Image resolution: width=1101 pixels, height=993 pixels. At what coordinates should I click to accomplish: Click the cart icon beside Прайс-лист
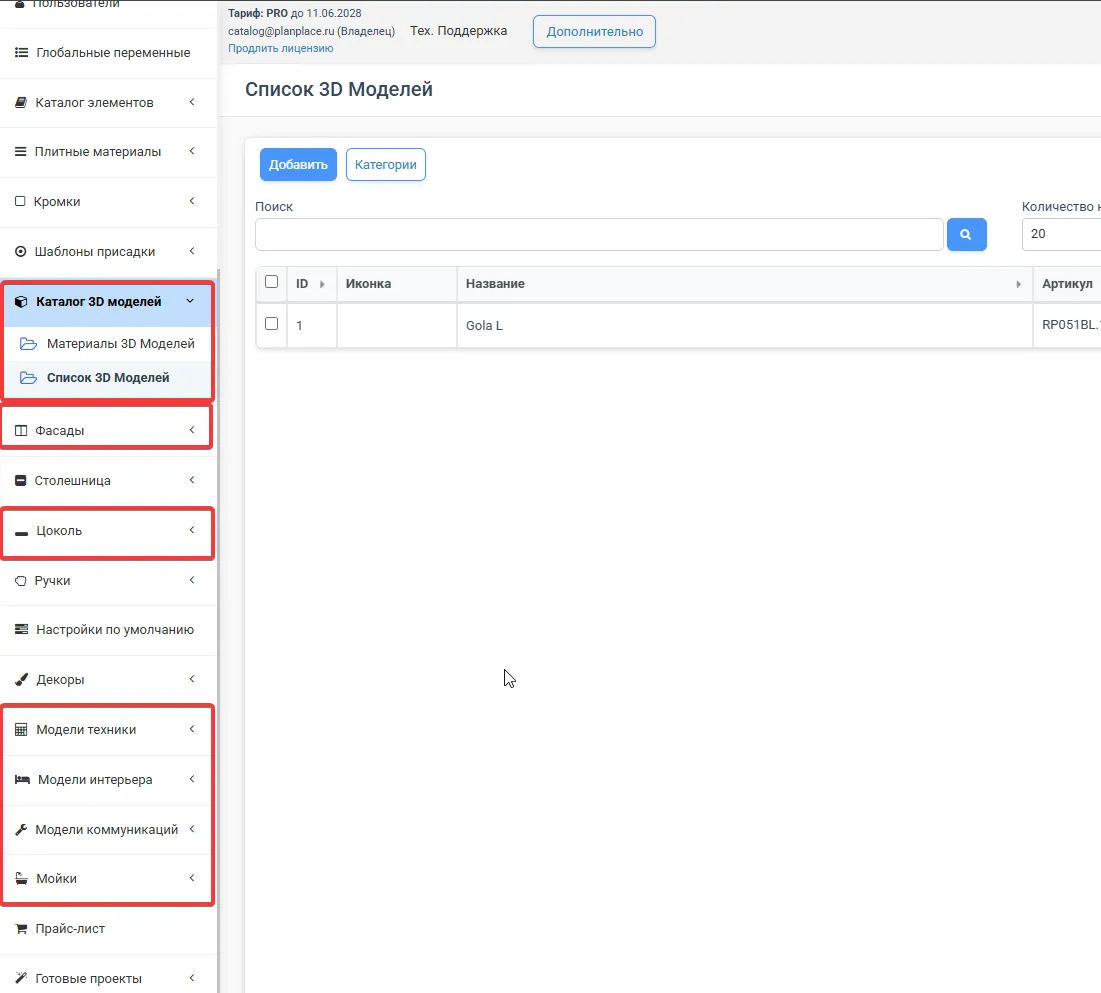[x=21, y=928]
